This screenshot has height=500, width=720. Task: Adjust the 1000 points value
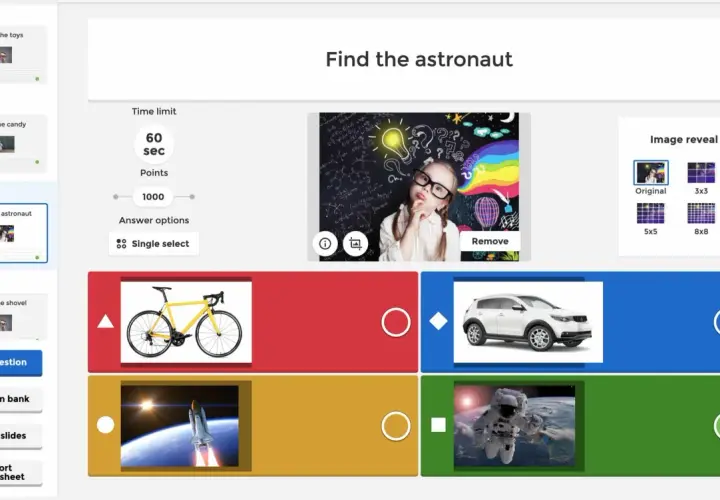(153, 197)
